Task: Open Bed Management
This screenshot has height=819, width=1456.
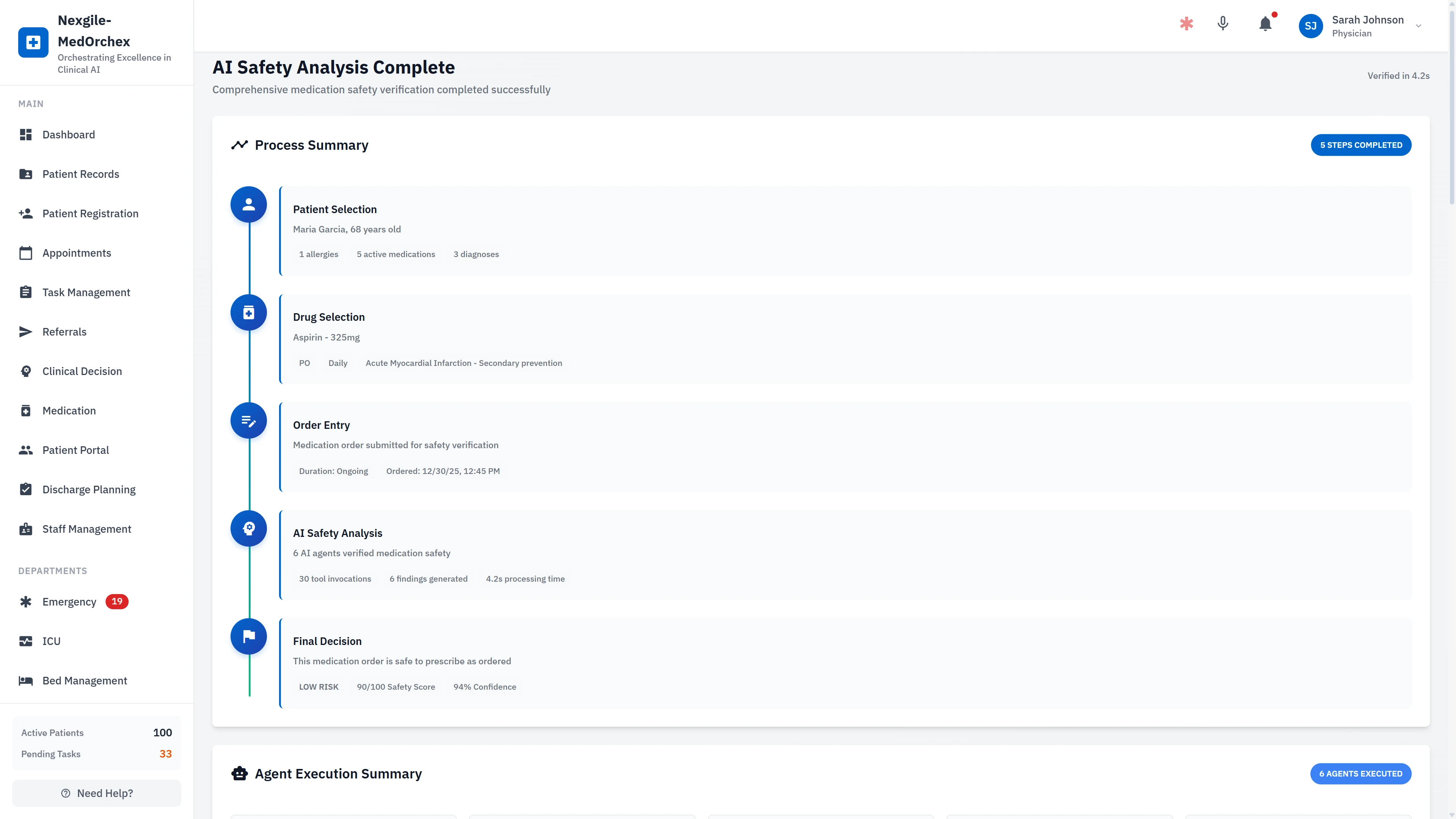Action: tap(84, 681)
